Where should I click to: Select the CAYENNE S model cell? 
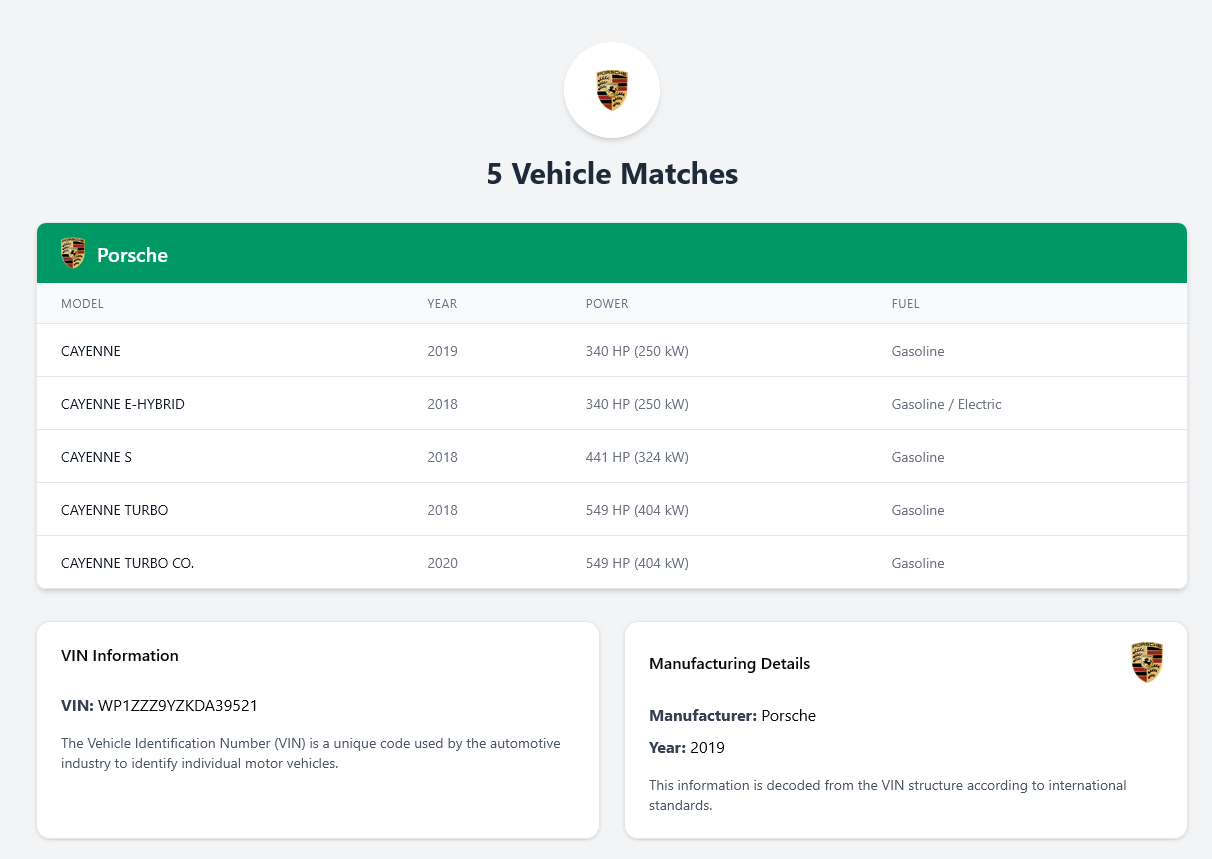pyautogui.click(x=96, y=457)
